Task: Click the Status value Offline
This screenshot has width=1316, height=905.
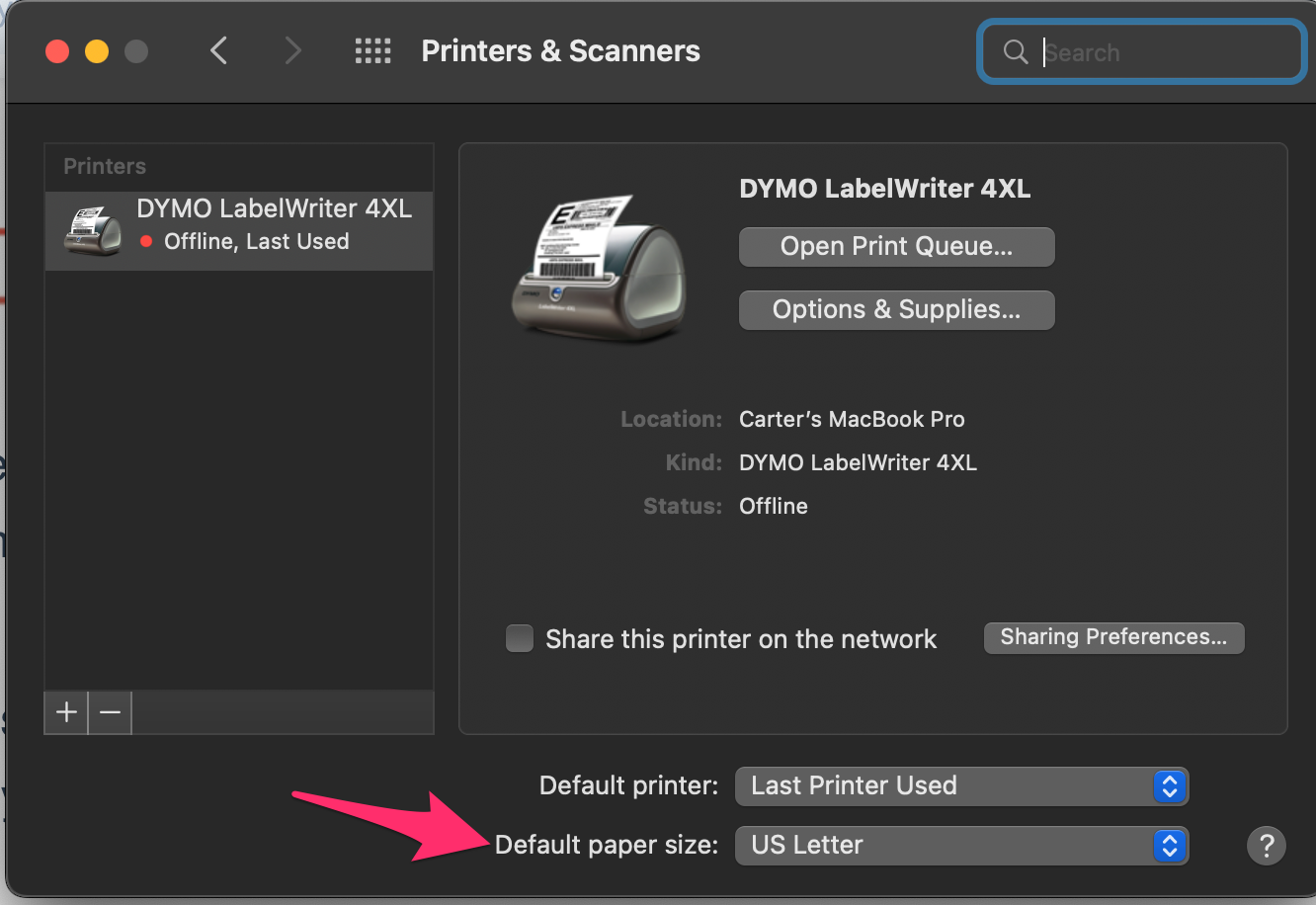Action: coord(774,506)
